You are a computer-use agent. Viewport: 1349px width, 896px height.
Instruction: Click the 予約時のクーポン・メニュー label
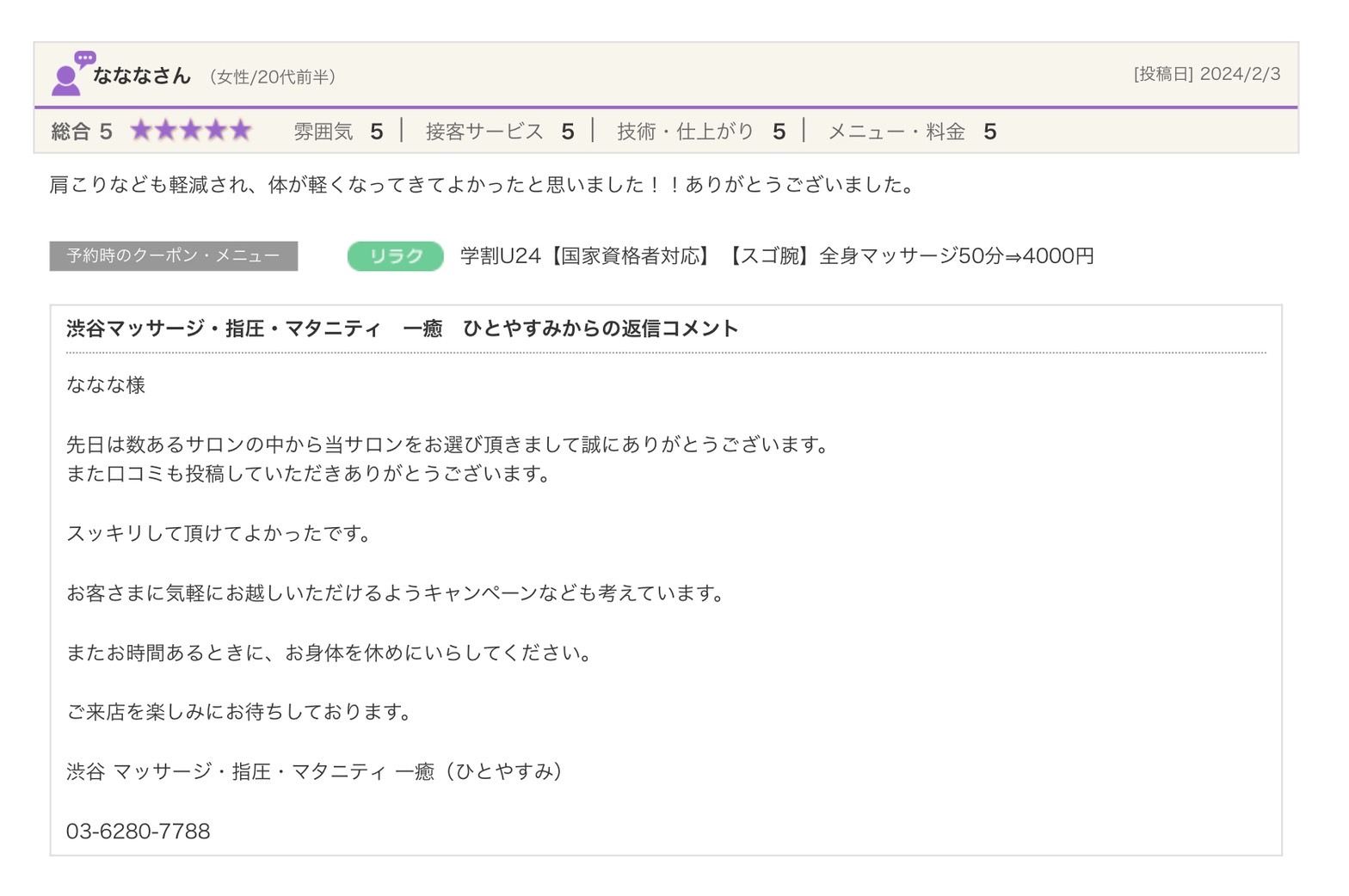(x=174, y=256)
